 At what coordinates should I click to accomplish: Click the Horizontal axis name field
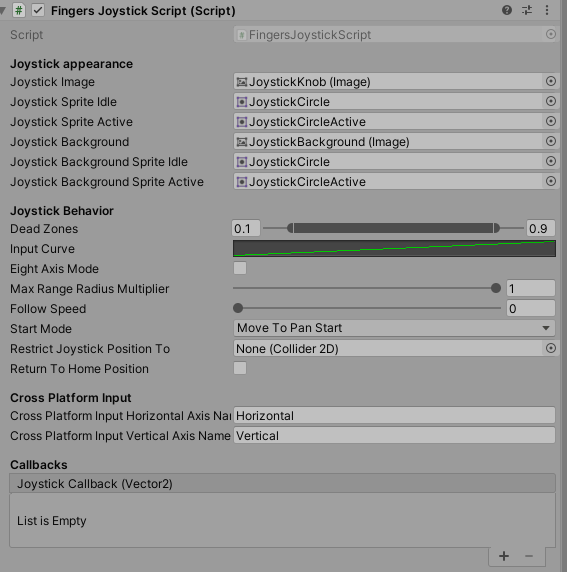(394, 416)
